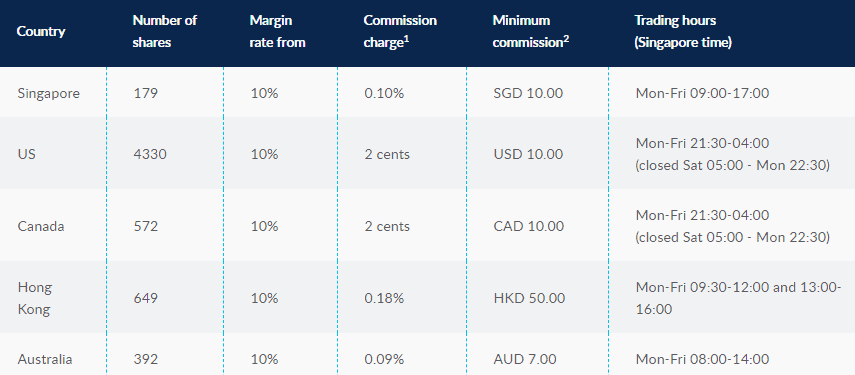Select the Hong Kong country cell
855x375 pixels.
point(35,298)
